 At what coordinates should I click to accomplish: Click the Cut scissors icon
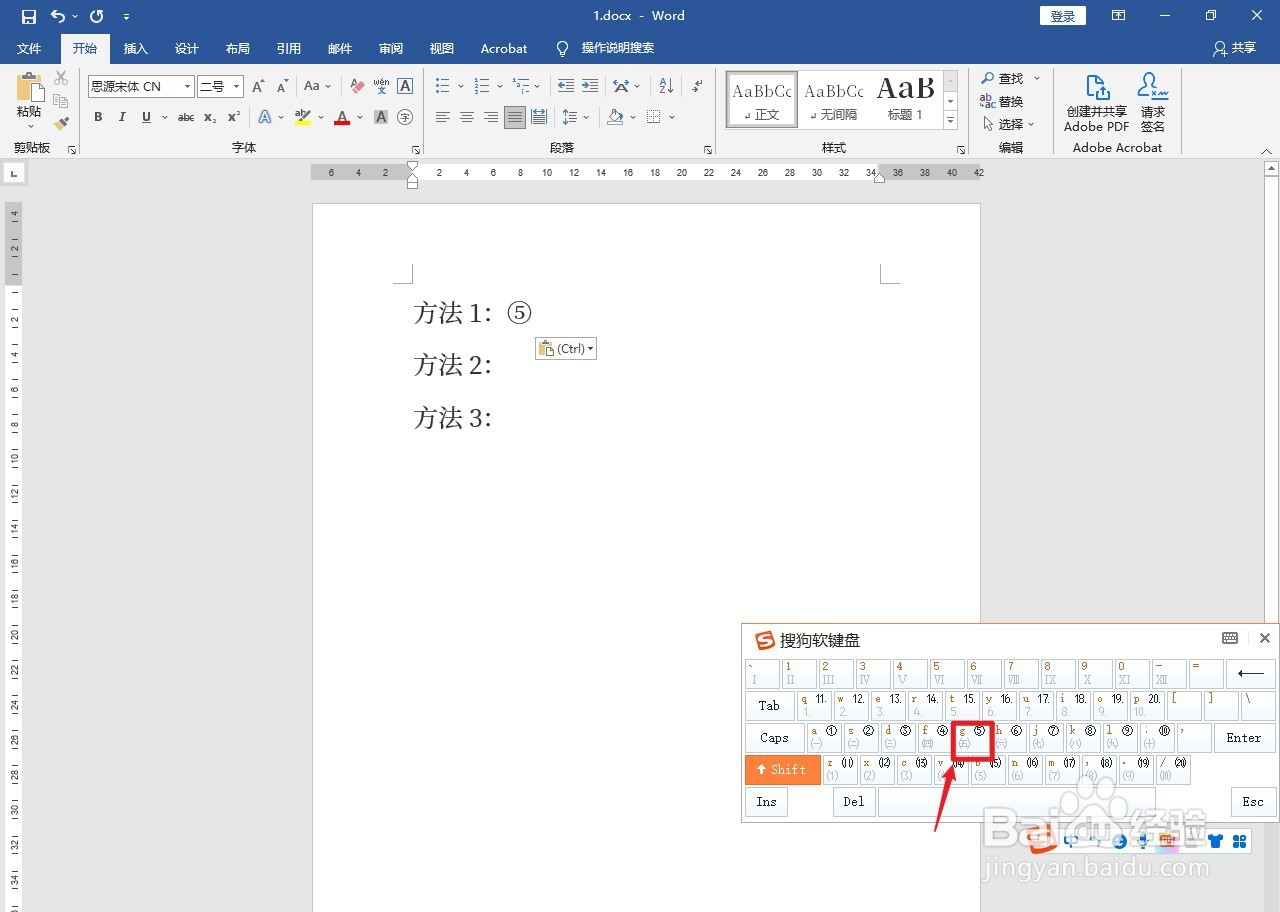pos(61,78)
